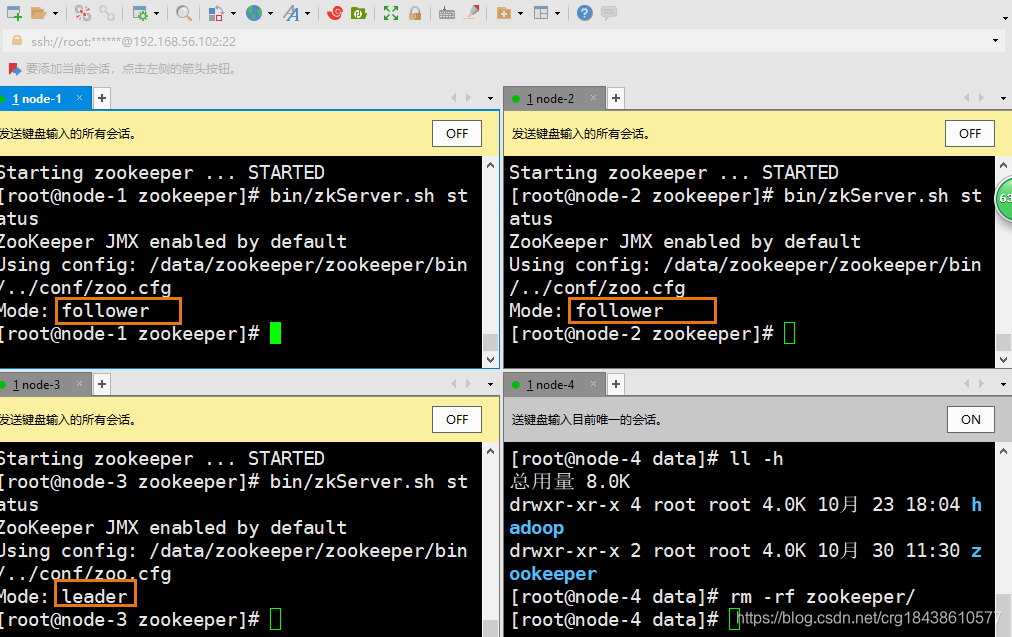Click the Disconnect session icon
This screenshot has width=1012, height=637.
(x=83, y=13)
